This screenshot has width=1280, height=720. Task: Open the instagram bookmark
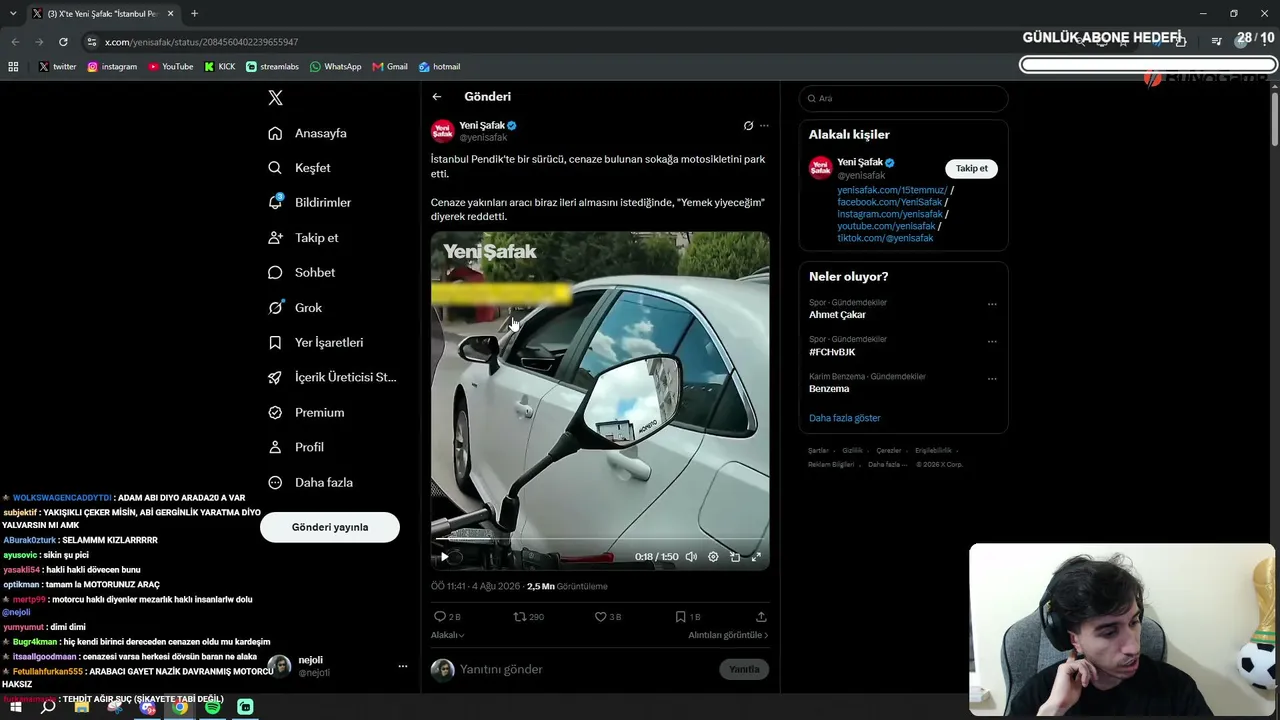(112, 67)
